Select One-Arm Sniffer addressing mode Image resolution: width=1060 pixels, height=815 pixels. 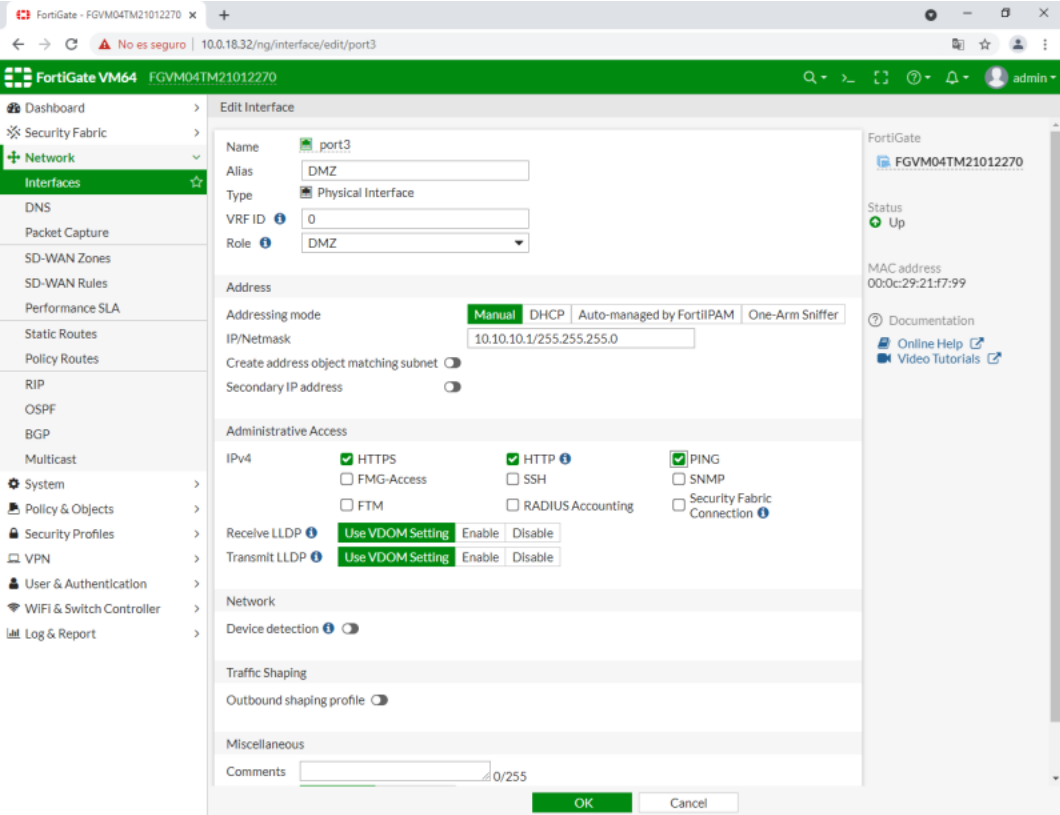[x=793, y=314]
